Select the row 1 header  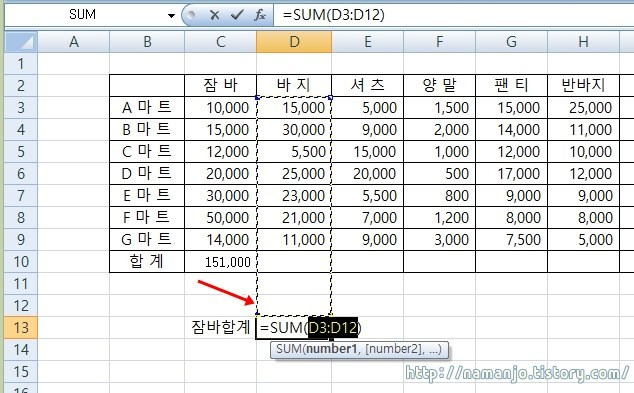coord(21,64)
